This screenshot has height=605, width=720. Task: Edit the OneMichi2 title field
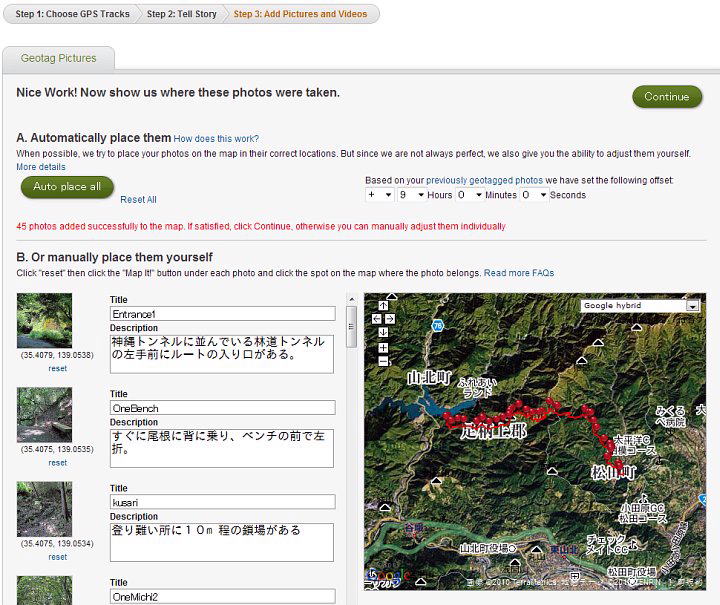pyautogui.click(x=223, y=597)
